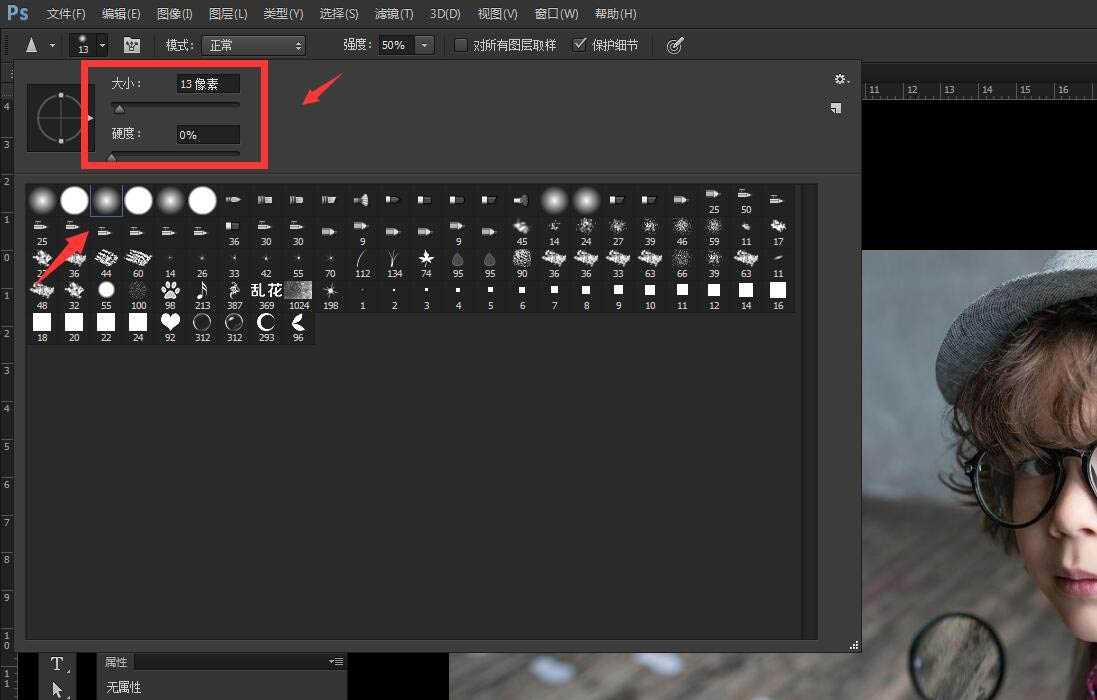Click the 硬度 hardness slider handle
Image resolution: width=1097 pixels, height=700 pixels.
[x=111, y=158]
